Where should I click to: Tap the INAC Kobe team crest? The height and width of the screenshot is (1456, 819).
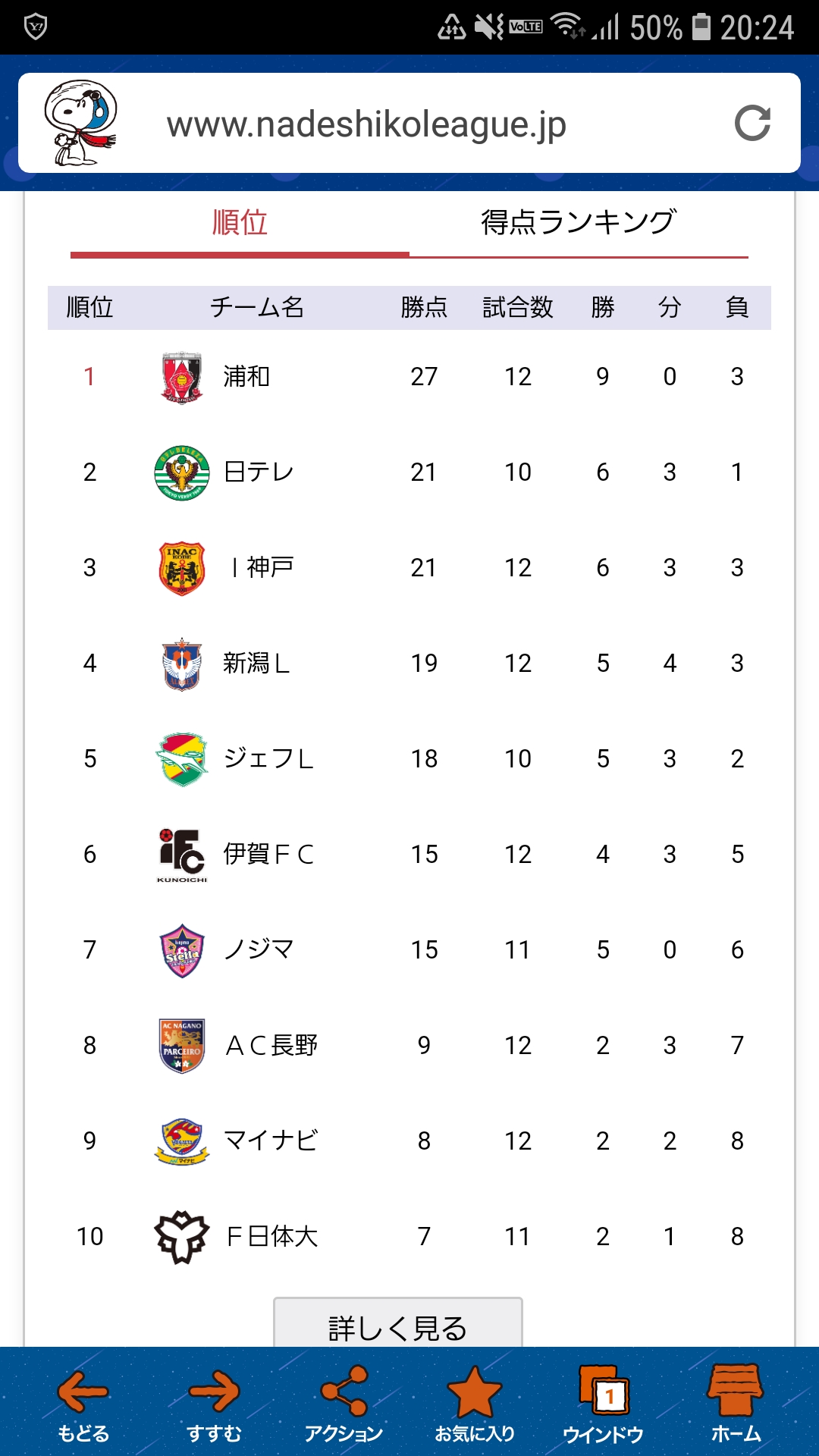click(182, 568)
